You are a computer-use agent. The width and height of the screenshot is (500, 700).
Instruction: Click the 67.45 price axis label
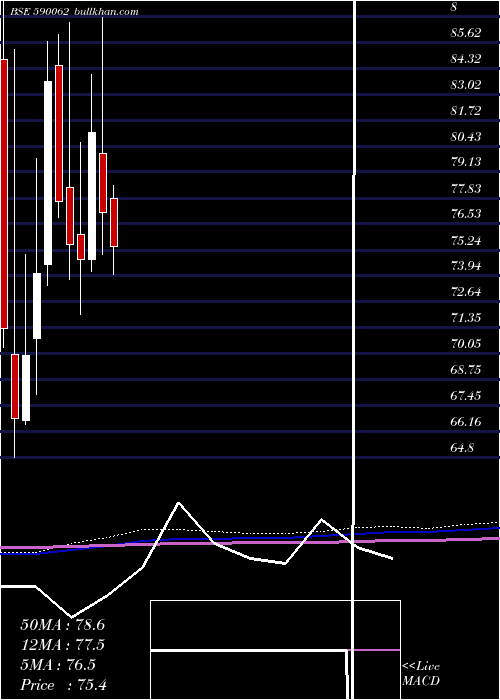[x=466, y=396]
